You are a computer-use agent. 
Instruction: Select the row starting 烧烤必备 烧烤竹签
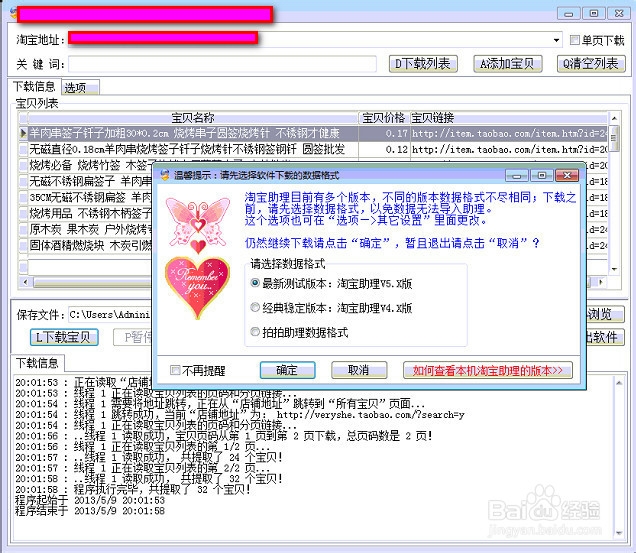click(x=90, y=165)
